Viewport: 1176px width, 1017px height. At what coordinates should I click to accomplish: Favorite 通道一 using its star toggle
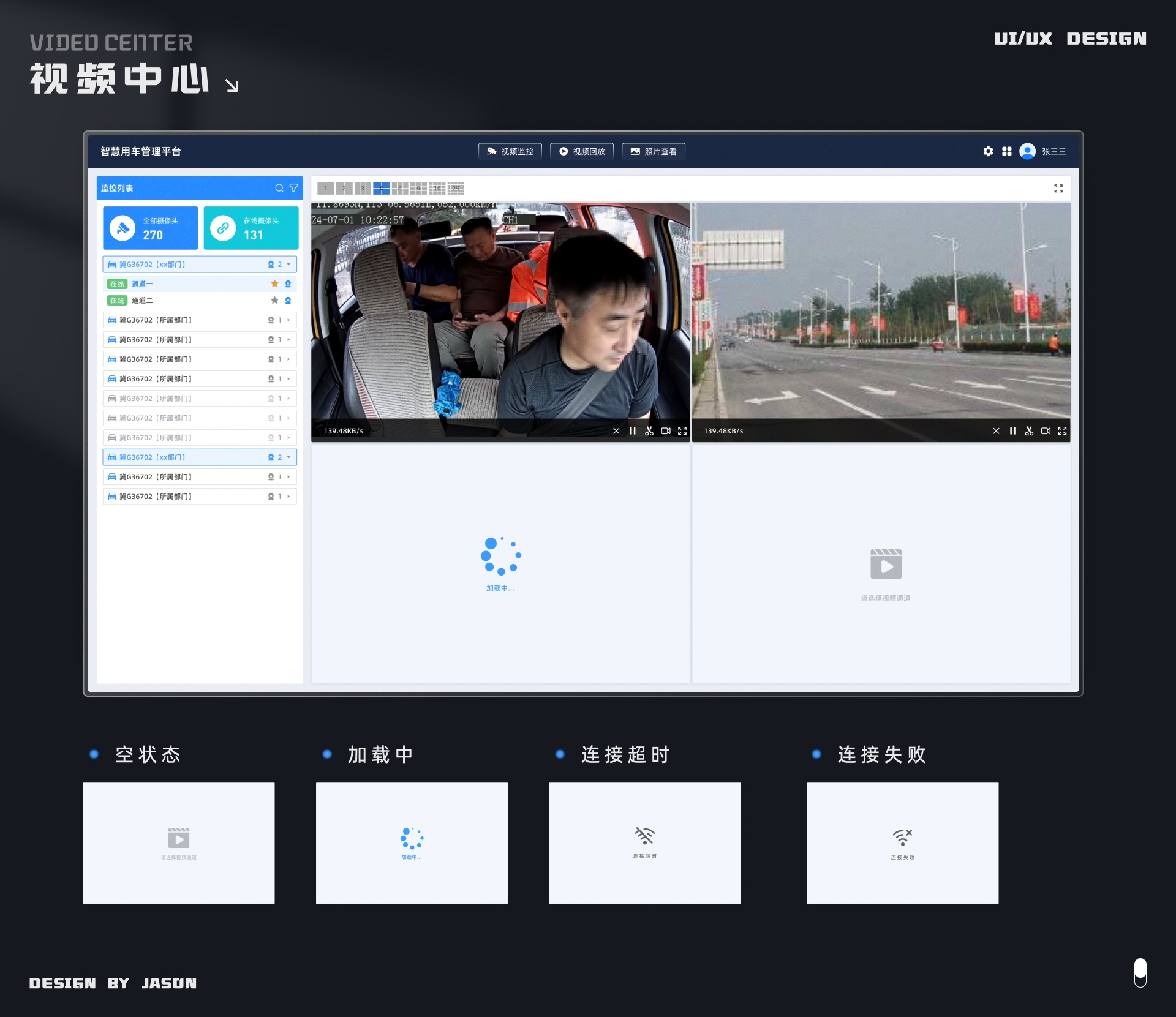pos(273,283)
